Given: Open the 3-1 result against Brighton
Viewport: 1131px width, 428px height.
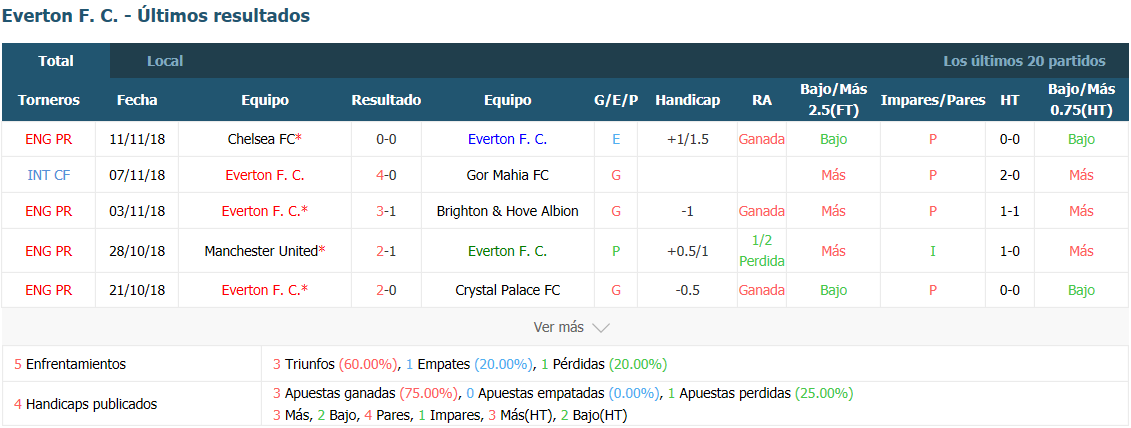Looking at the screenshot, I should 387,211.
